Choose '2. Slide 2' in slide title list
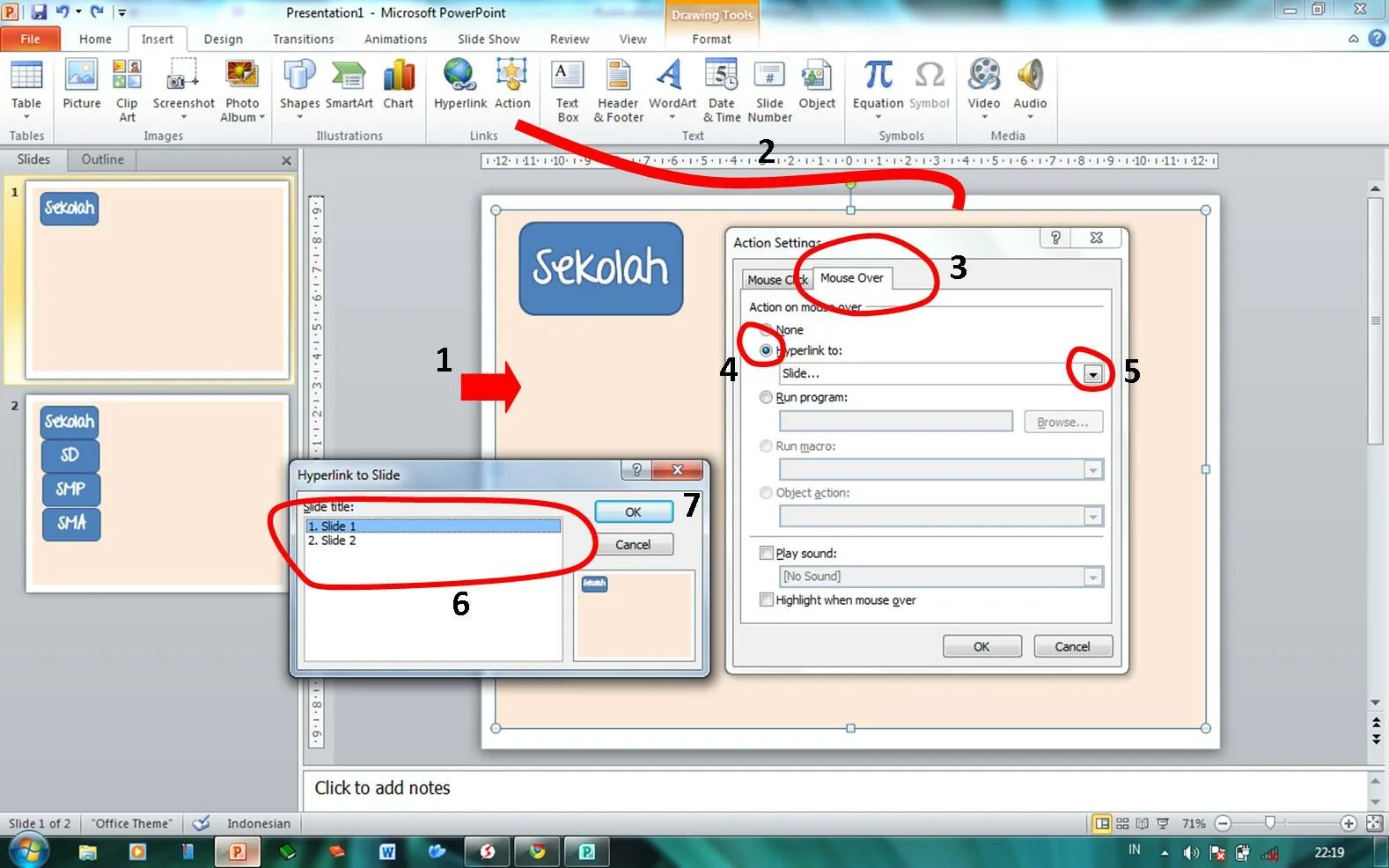Viewport: 1389px width, 868px height. (x=332, y=541)
